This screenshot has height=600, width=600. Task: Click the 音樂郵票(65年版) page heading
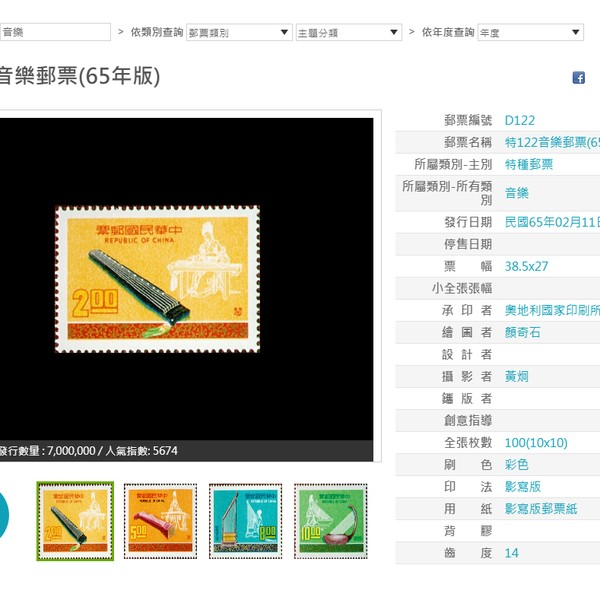tap(80, 76)
